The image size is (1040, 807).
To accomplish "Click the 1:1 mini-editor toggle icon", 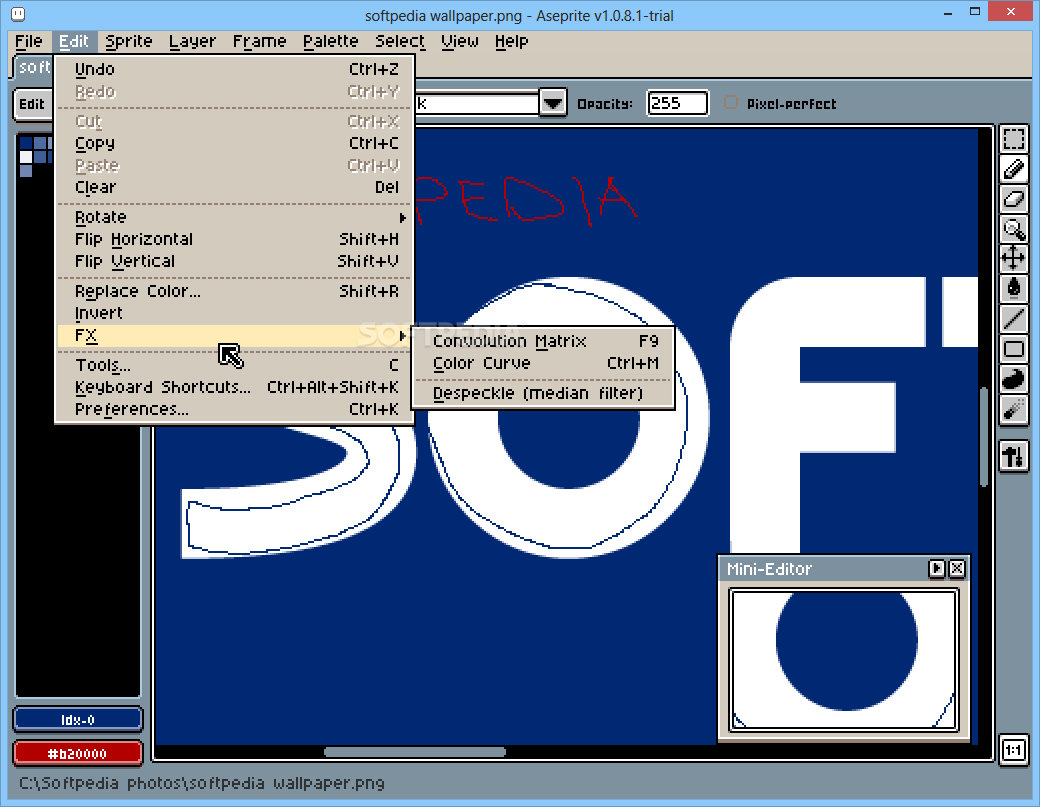I will 1013,751.
